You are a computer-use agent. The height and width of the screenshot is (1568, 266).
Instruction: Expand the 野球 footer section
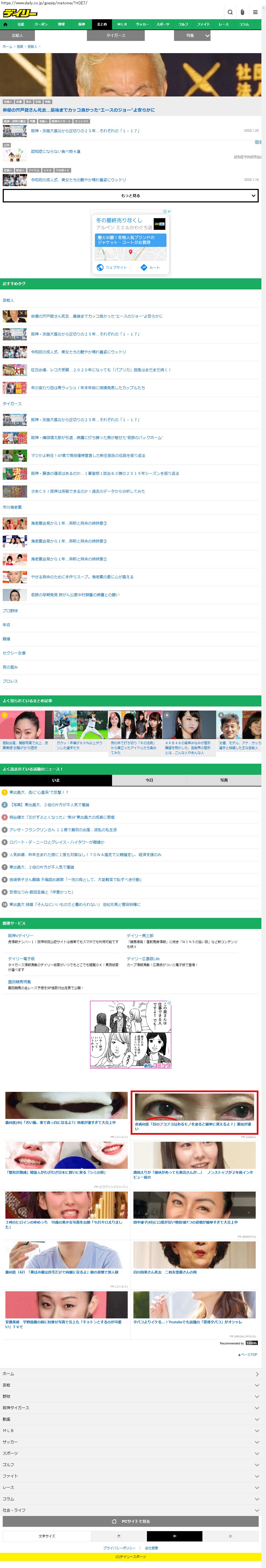(x=131, y=1396)
